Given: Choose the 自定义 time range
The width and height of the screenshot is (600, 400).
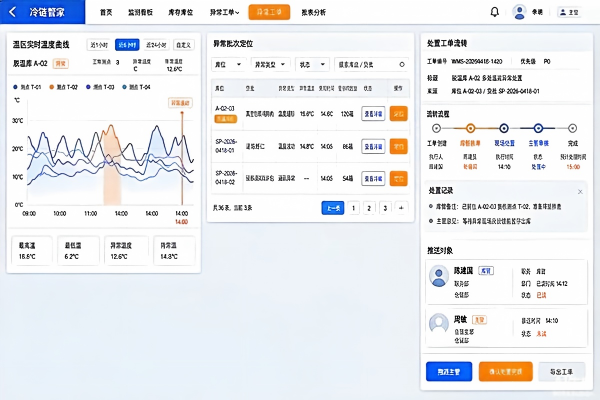Looking at the screenshot, I should tap(184, 45).
